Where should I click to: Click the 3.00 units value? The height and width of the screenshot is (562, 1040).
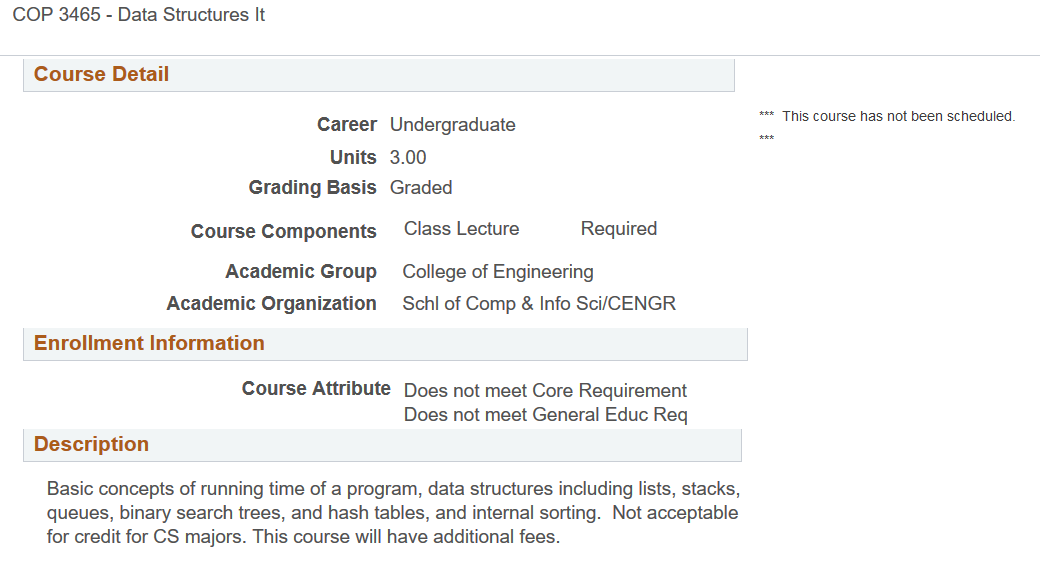(x=408, y=157)
